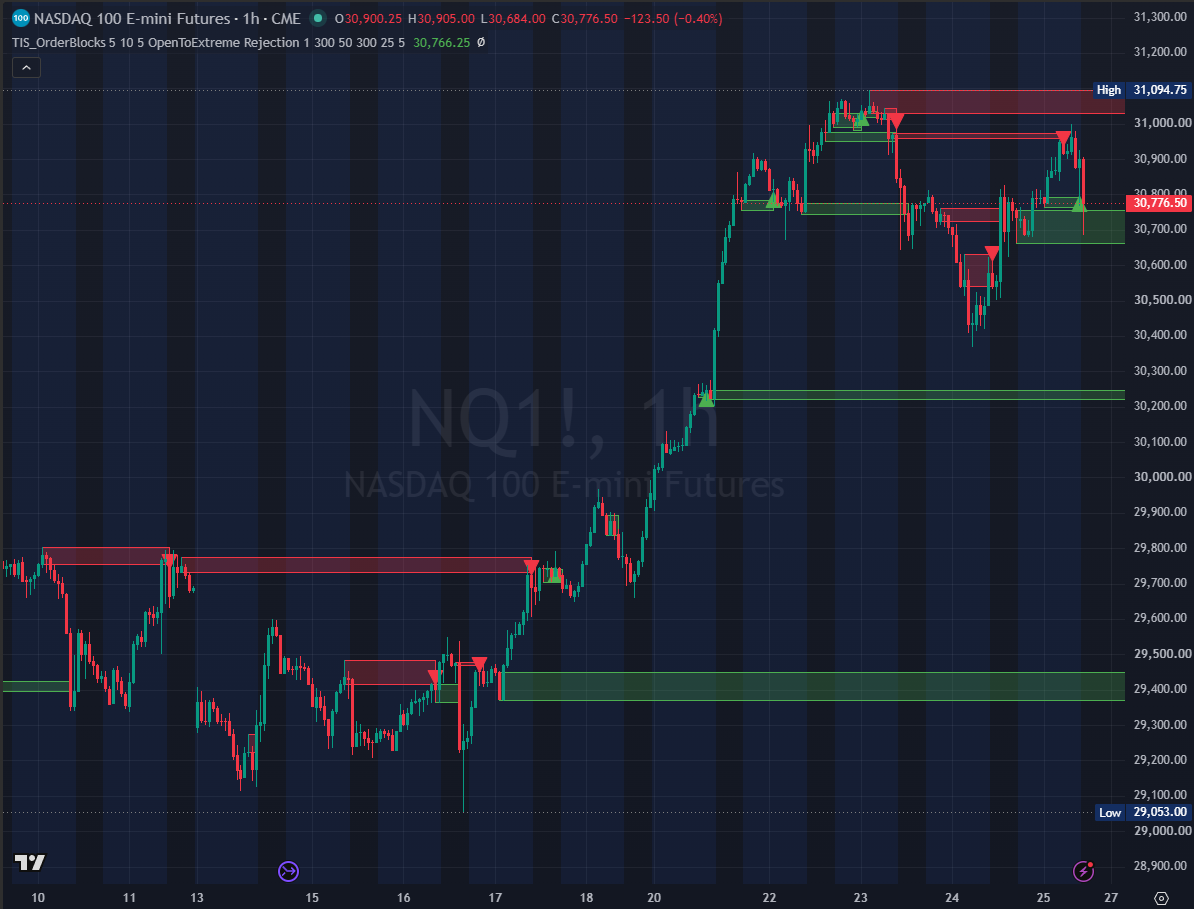1194x909 pixels.
Task: Open chart settings gear in the bottom corner
Action: pos(1161,898)
